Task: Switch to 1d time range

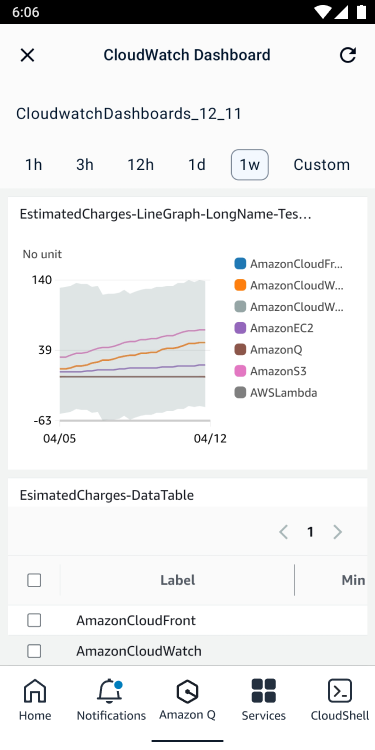Action: point(197,165)
